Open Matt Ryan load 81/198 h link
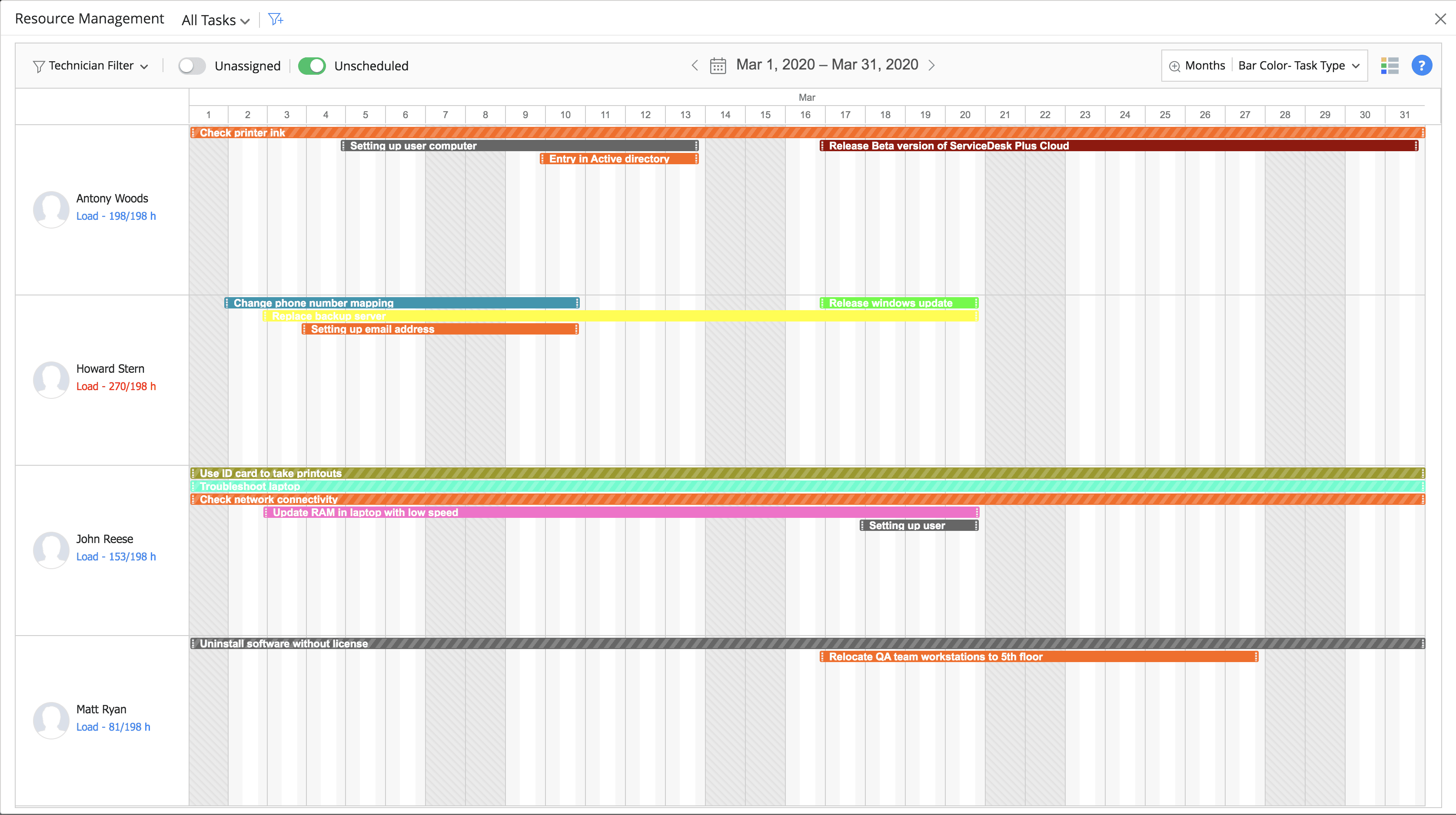The image size is (1456, 815). [x=113, y=727]
